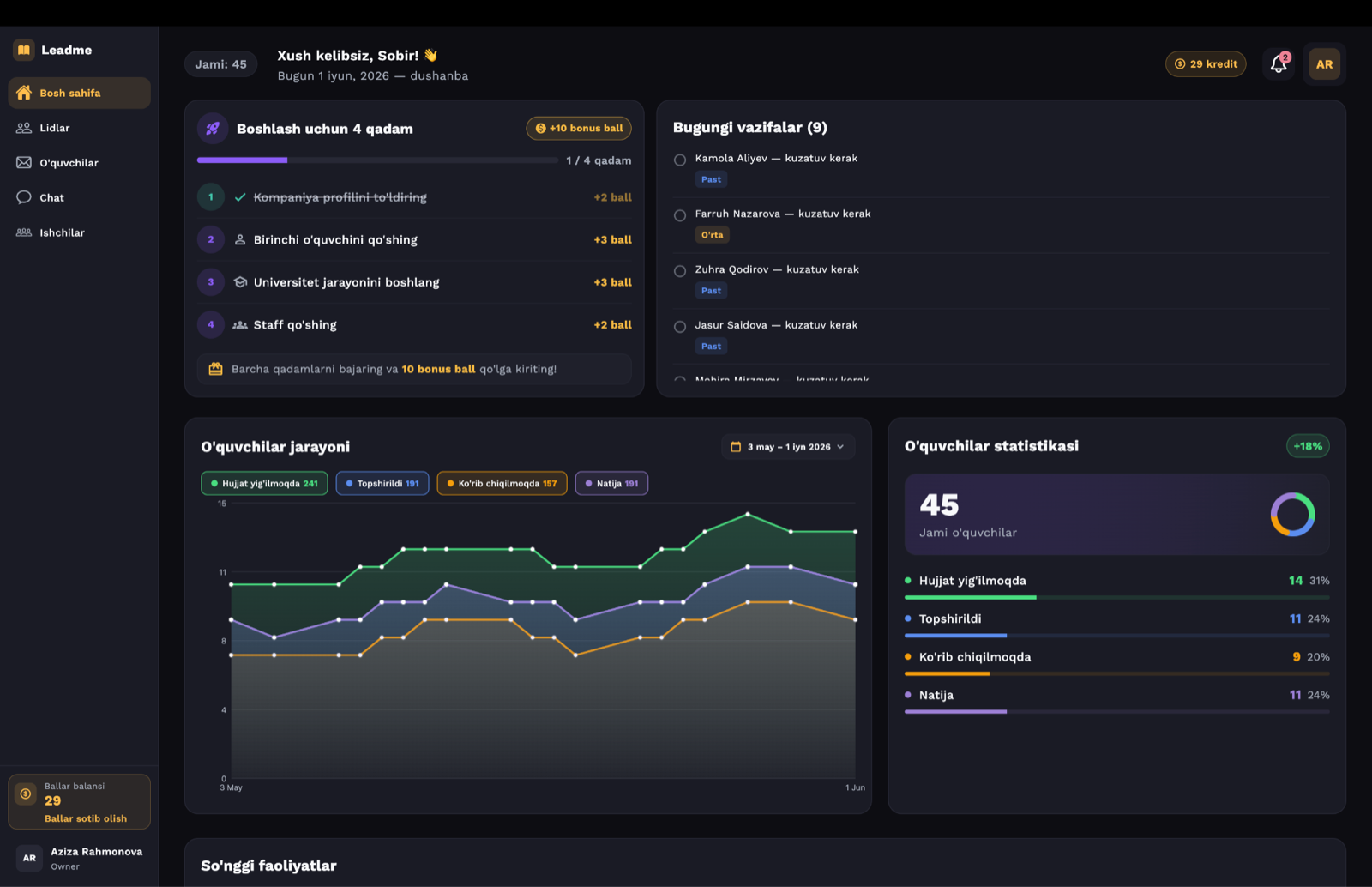
Task: Open the Birinchi o'quvchini qo'shing step
Action: (414, 239)
